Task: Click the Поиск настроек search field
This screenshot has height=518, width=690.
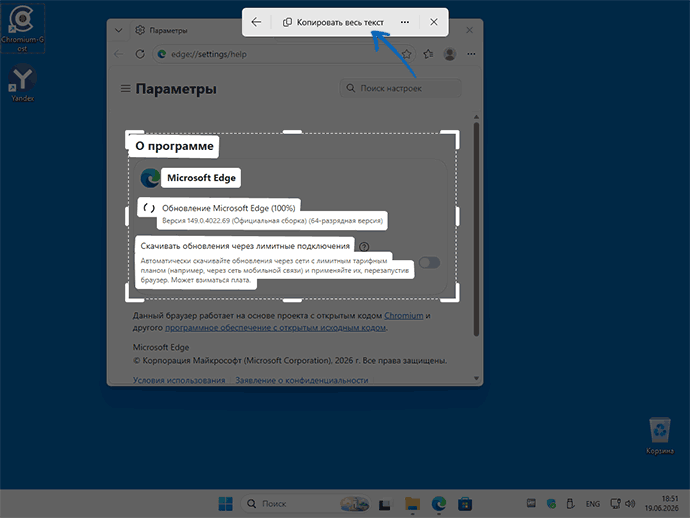Action: click(x=400, y=88)
